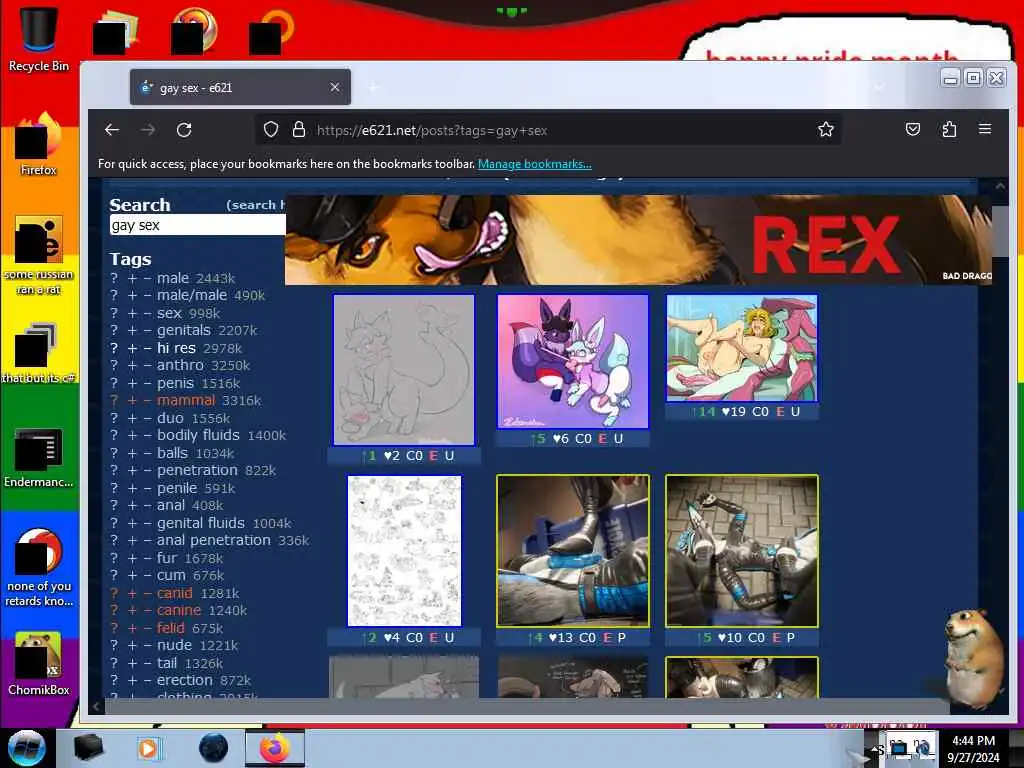Include the 'hi res' tag with plus
This screenshot has width=1024, height=768.
[x=132, y=348]
